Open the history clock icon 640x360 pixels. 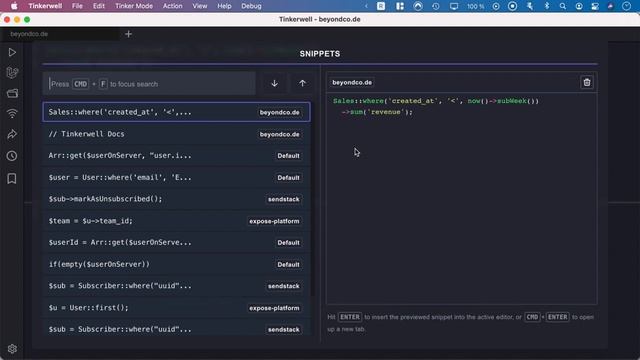point(12,156)
